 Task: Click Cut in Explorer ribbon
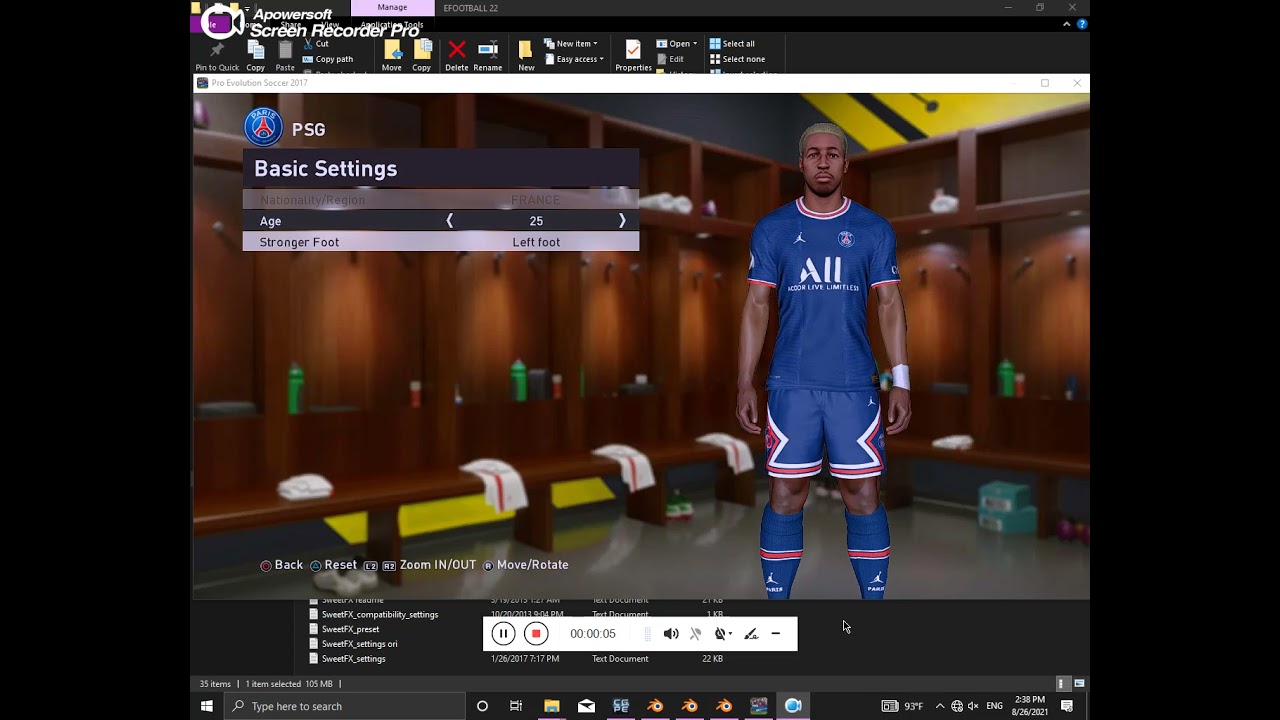pos(316,44)
